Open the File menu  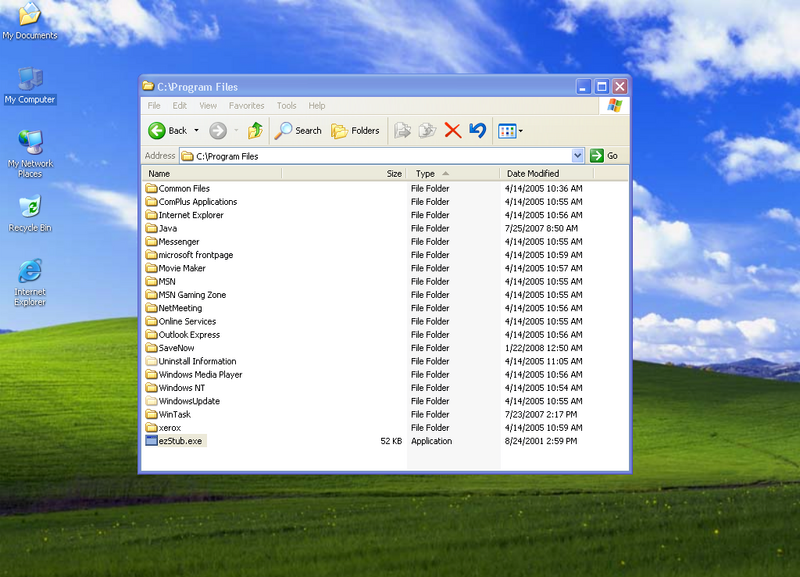click(154, 106)
